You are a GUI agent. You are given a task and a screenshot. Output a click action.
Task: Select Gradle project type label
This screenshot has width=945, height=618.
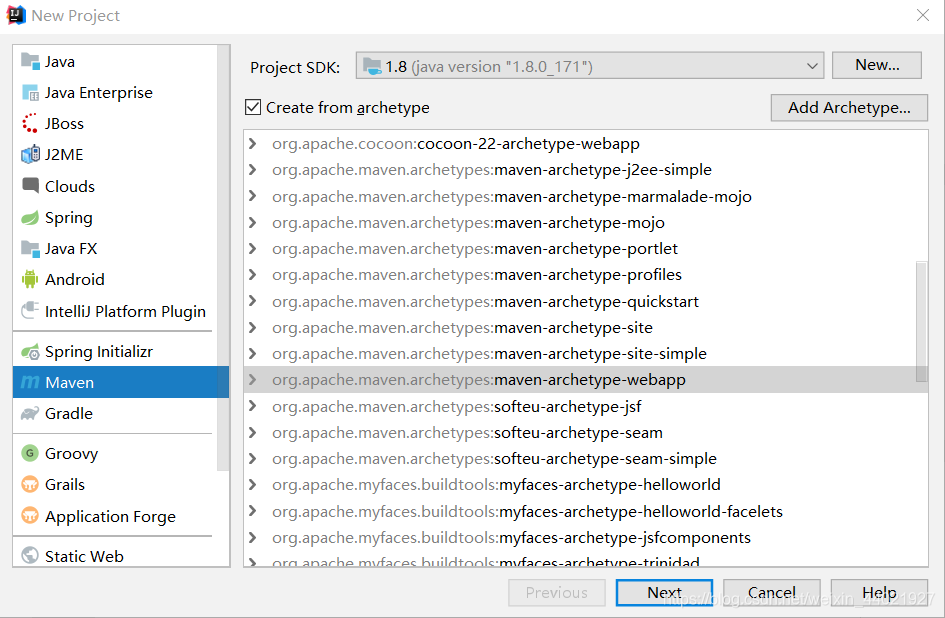(69, 414)
